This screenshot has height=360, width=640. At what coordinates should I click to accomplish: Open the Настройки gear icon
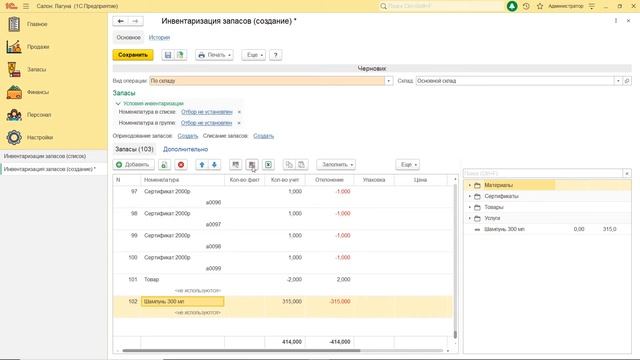[14, 138]
